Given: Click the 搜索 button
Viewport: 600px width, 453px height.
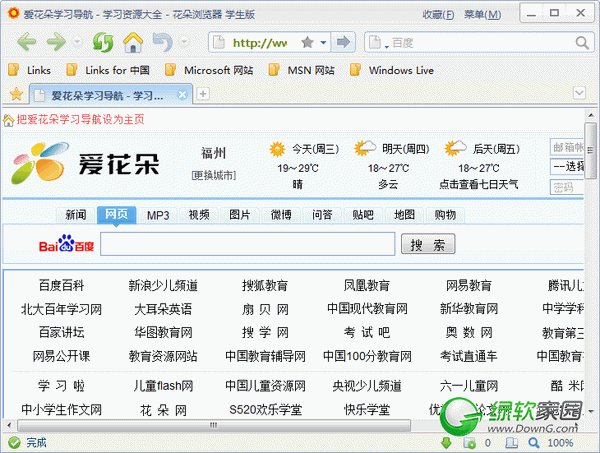Looking at the screenshot, I should click(428, 244).
